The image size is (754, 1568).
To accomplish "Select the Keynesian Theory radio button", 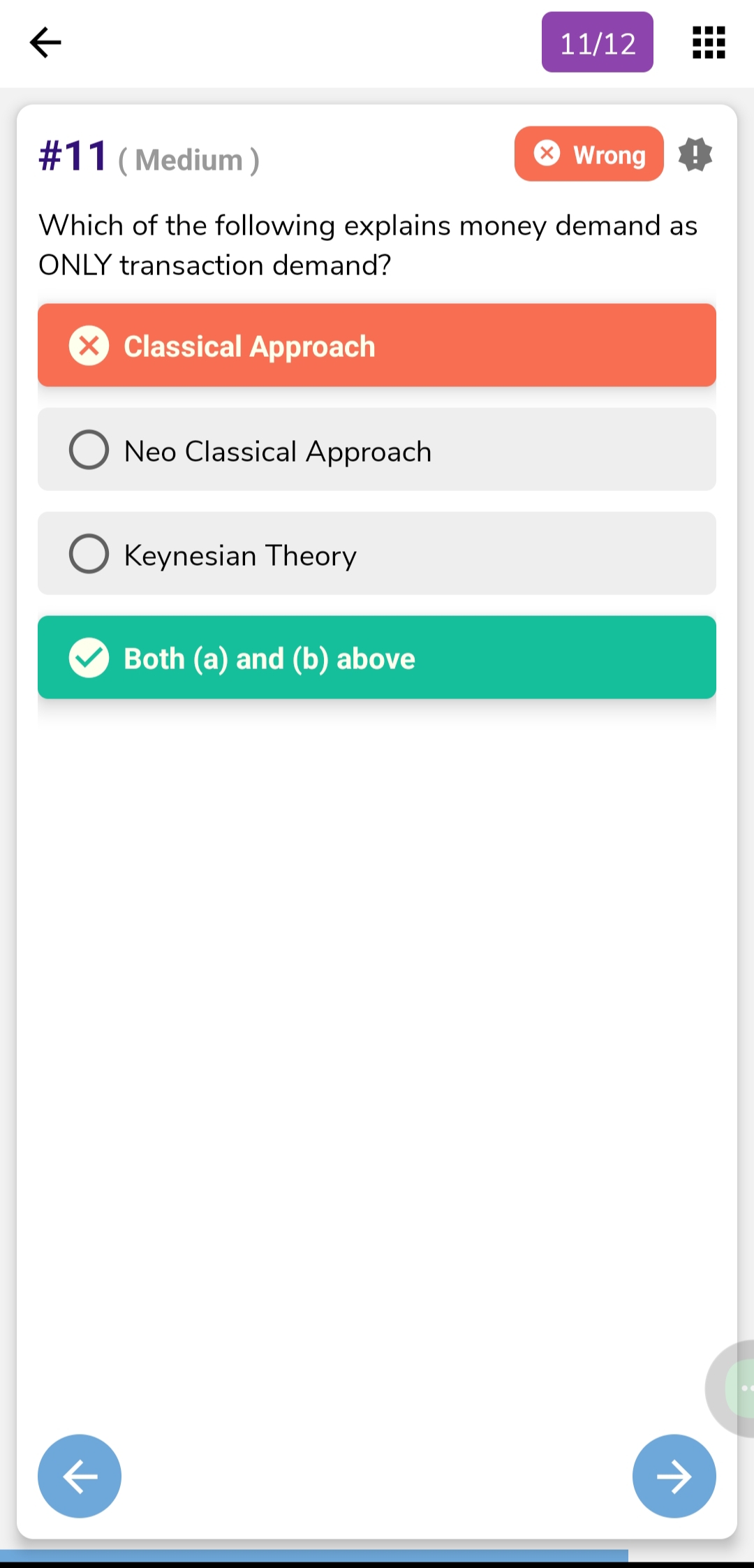I will 89,554.
